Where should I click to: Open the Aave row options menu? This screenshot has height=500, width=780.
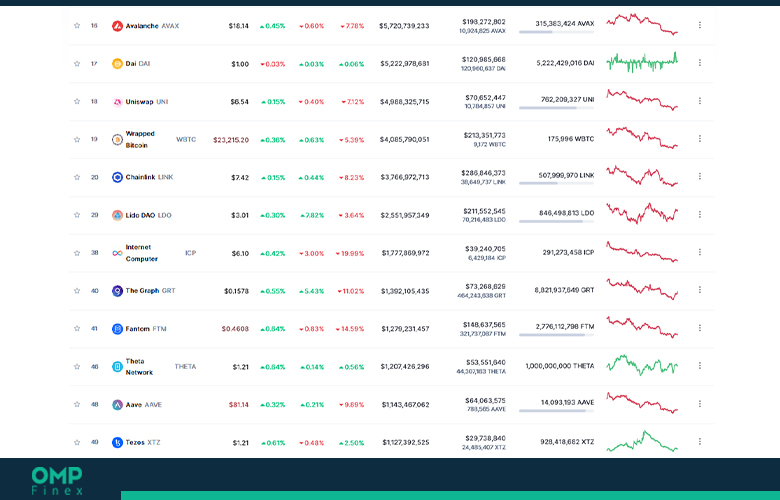point(699,404)
